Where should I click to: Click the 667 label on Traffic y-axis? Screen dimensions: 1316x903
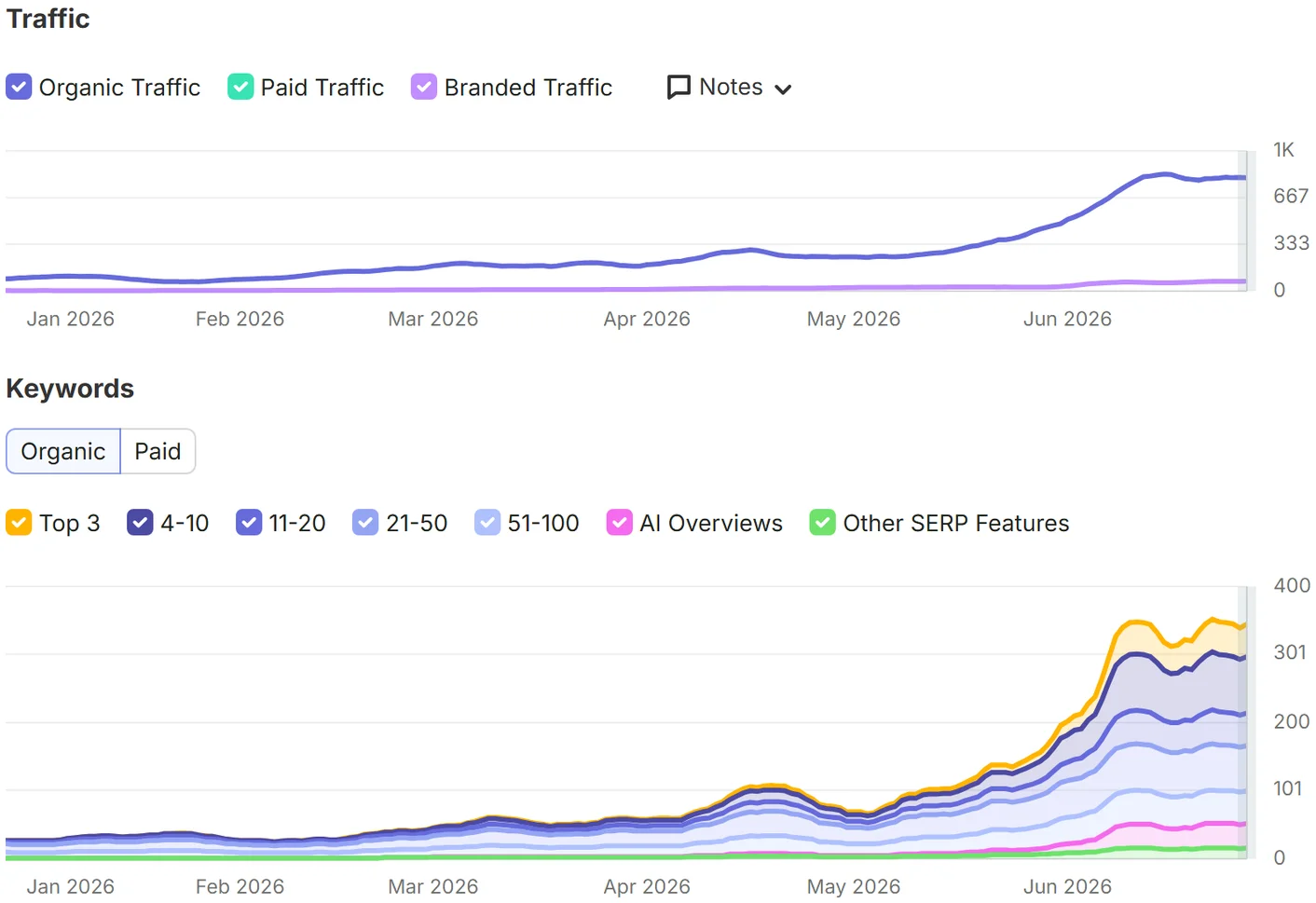(1291, 197)
